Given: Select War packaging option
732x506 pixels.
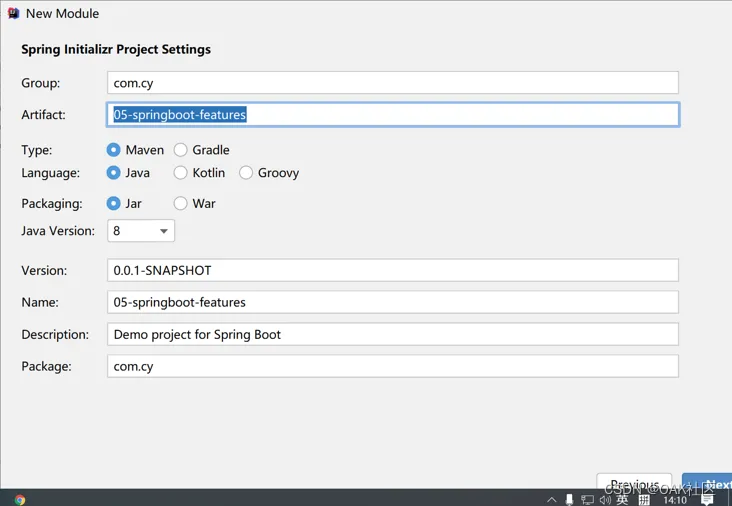Looking at the screenshot, I should click(181, 203).
